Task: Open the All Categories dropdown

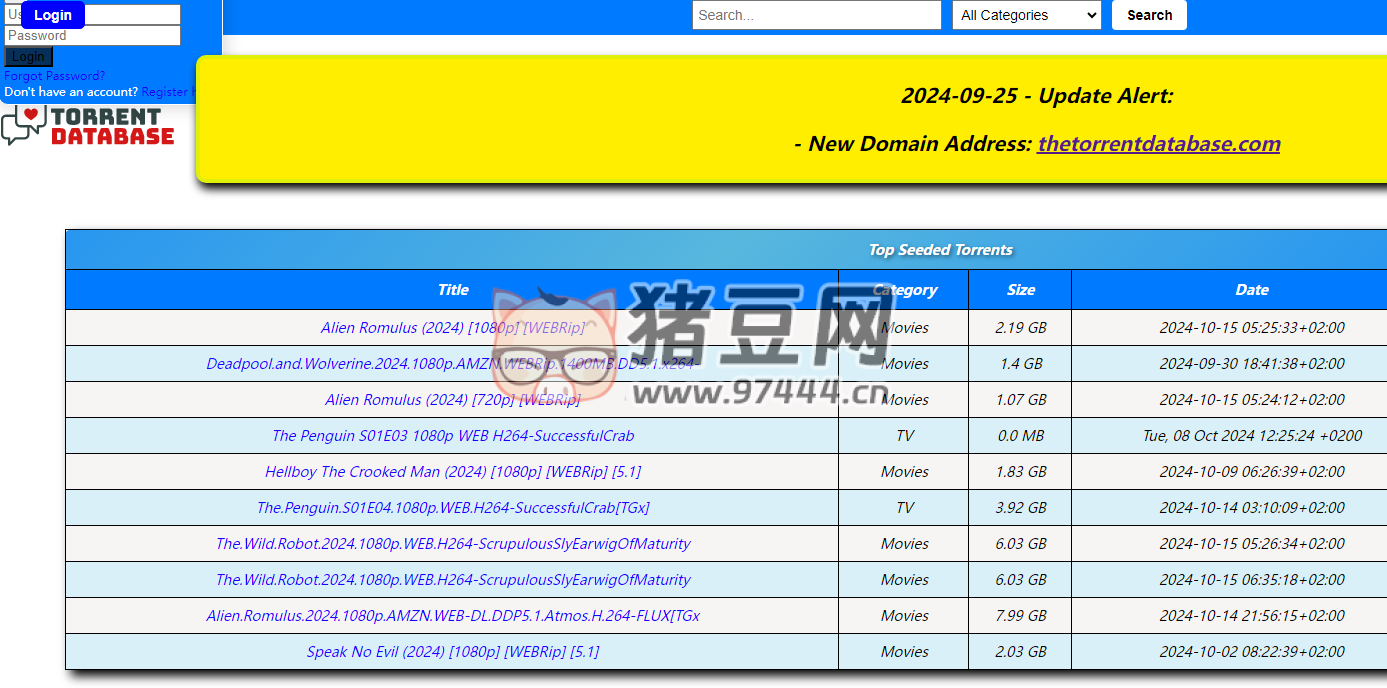Action: (x=1026, y=15)
